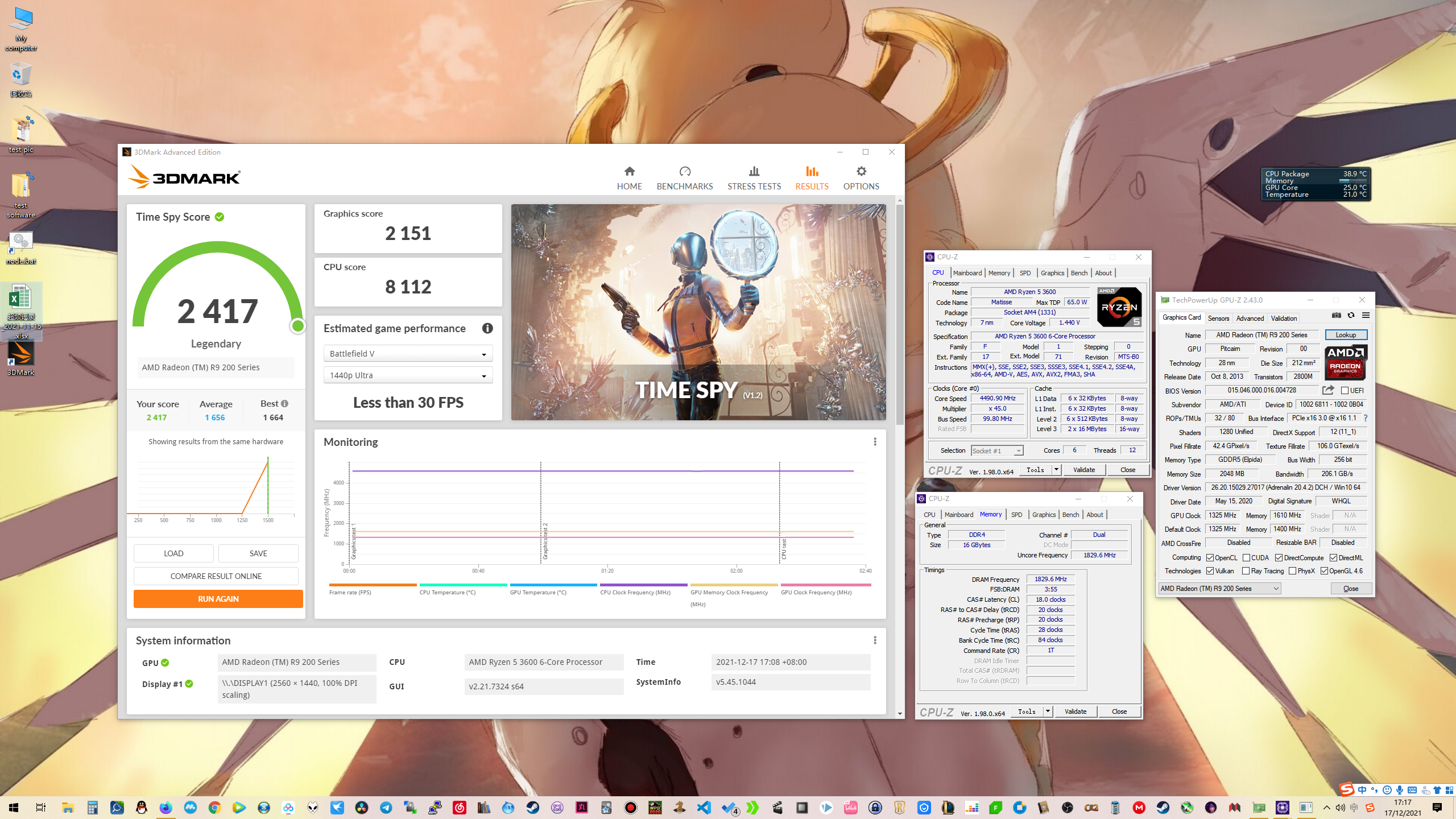Open the Validation tab in GPU-Z
Image resolution: width=1456 pixels, height=819 pixels.
pos(1284,318)
